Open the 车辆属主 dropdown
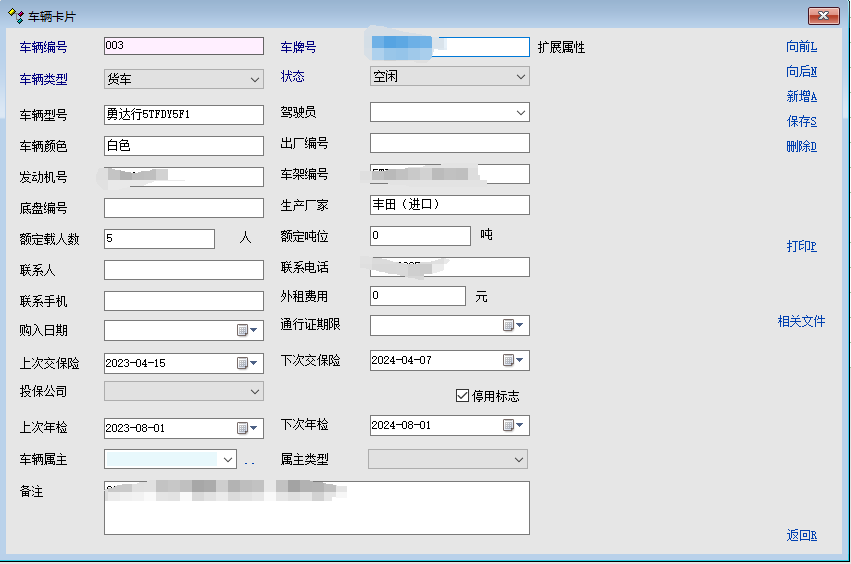 [x=229, y=459]
